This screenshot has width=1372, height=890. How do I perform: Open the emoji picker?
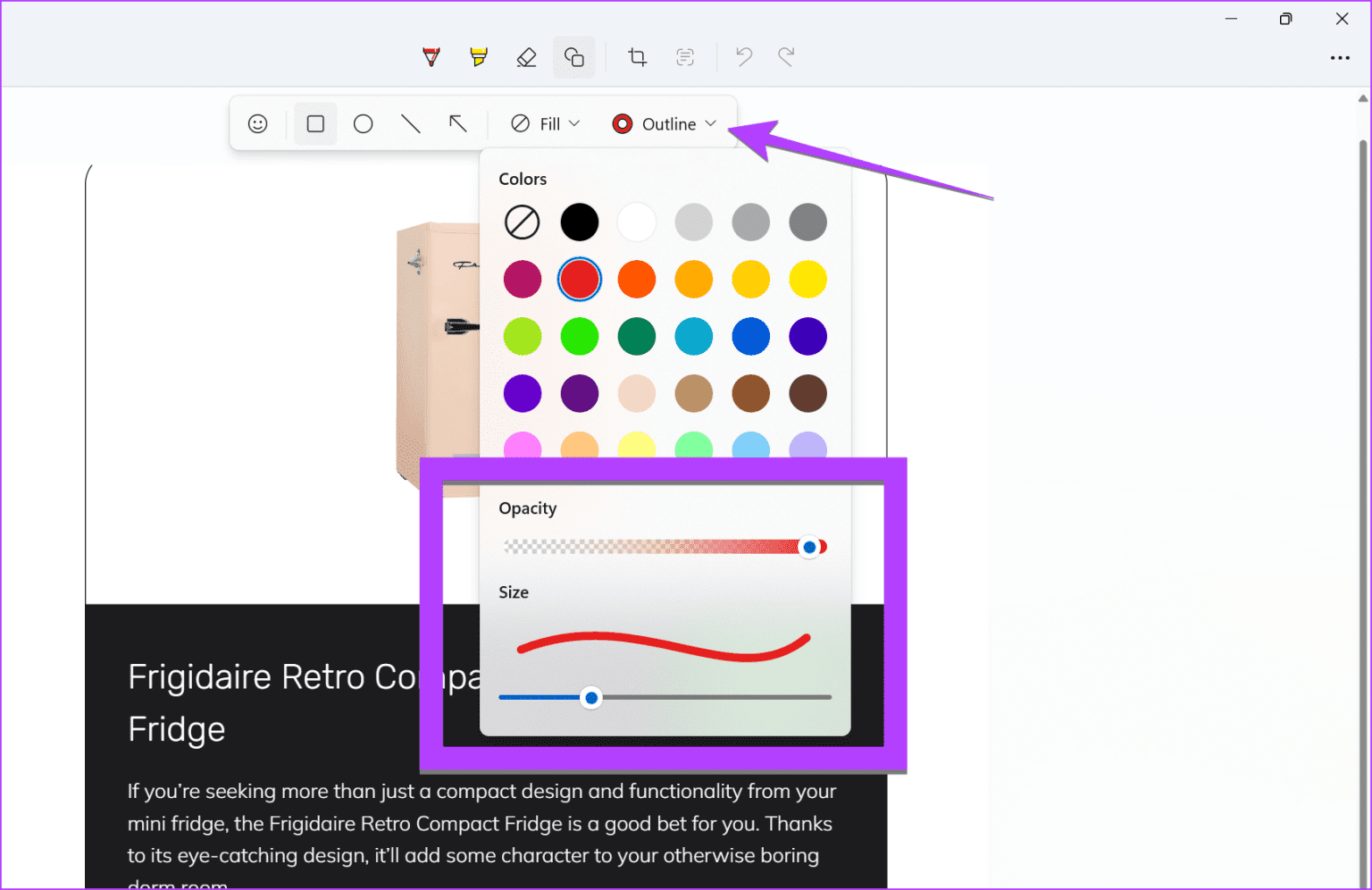(x=258, y=124)
